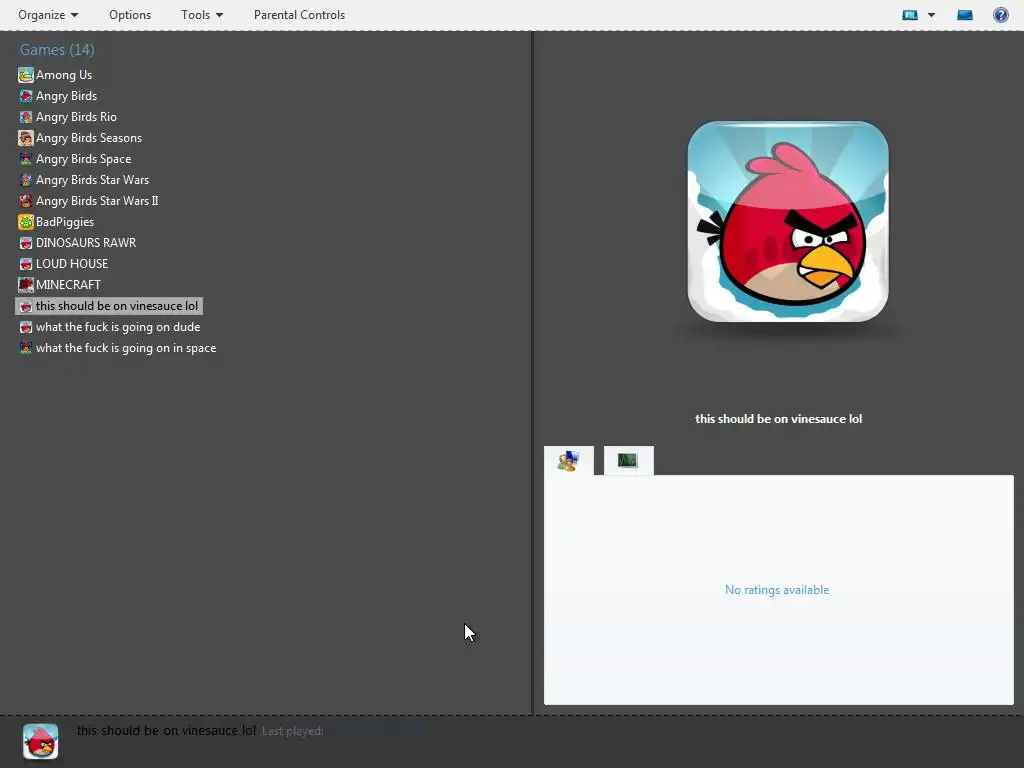Select 'what the fuck is going on in space' text
The width and height of the screenshot is (1024, 768).
[126, 348]
